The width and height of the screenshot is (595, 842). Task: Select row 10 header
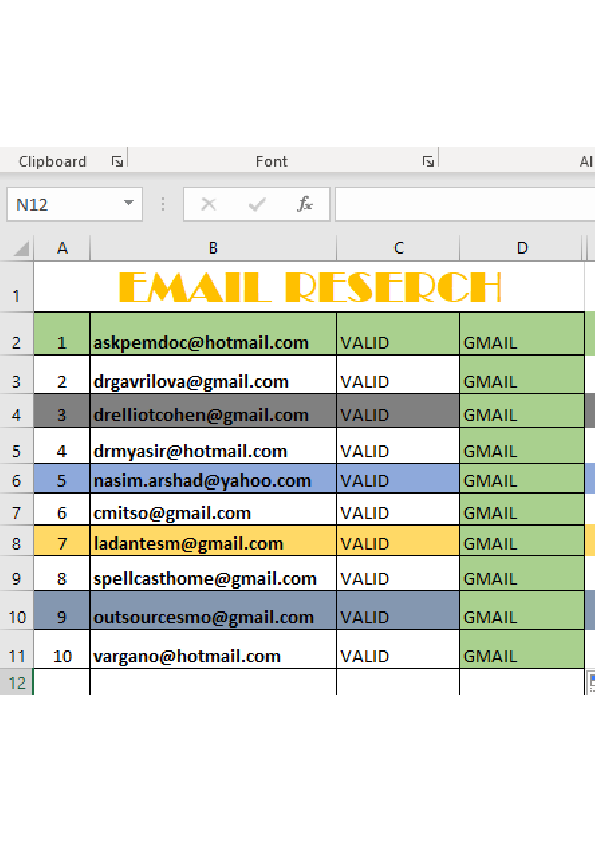(17, 611)
